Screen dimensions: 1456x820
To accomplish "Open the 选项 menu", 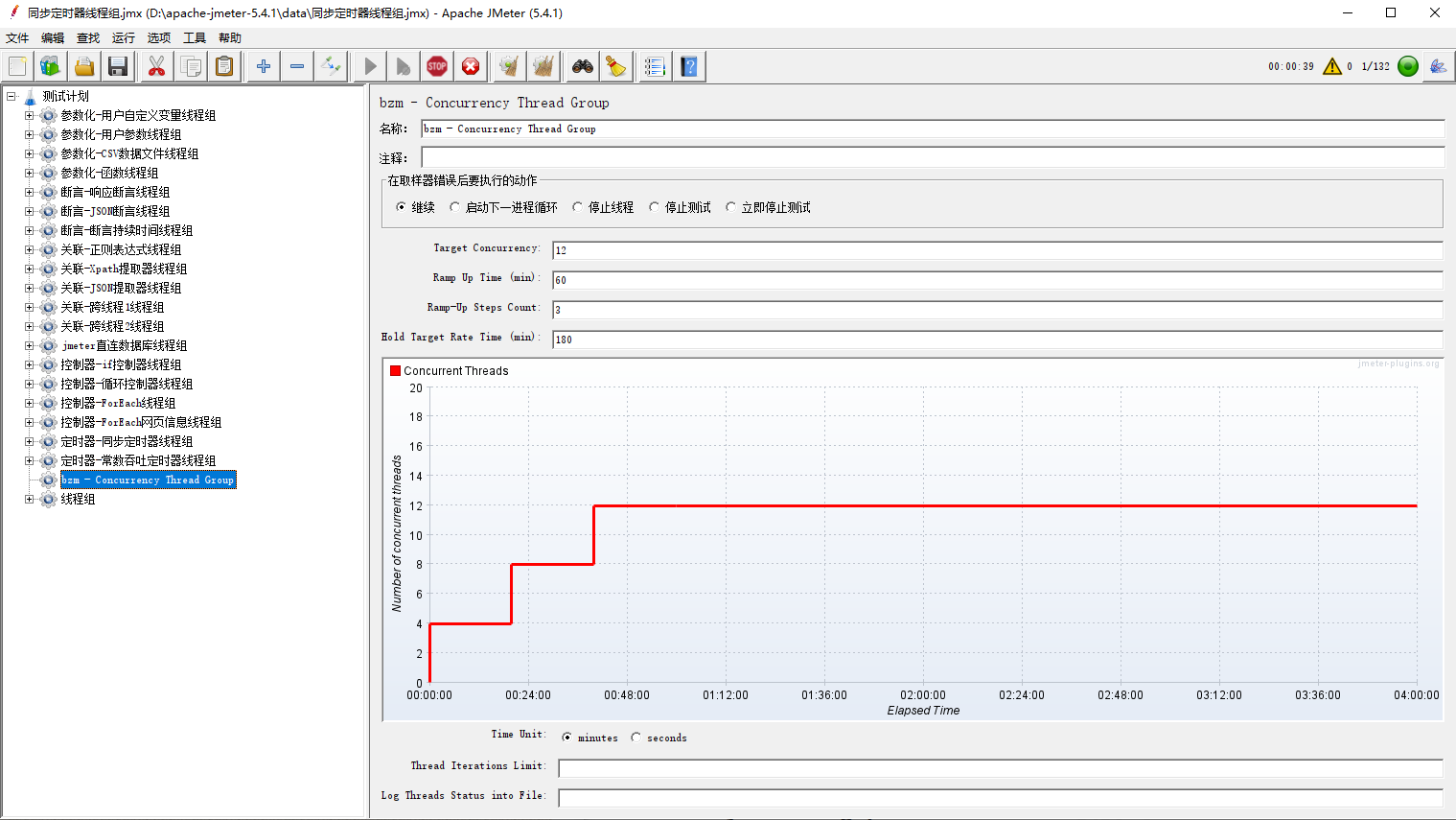I will pyautogui.click(x=159, y=37).
